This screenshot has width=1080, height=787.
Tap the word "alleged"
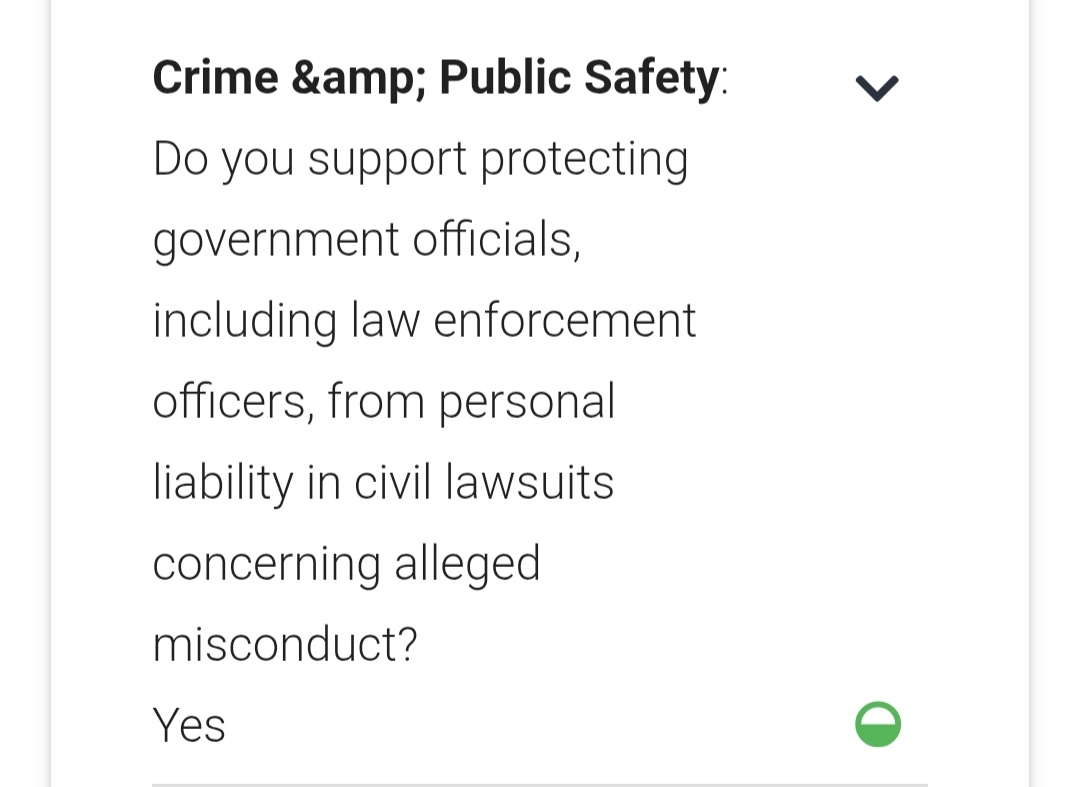(467, 563)
